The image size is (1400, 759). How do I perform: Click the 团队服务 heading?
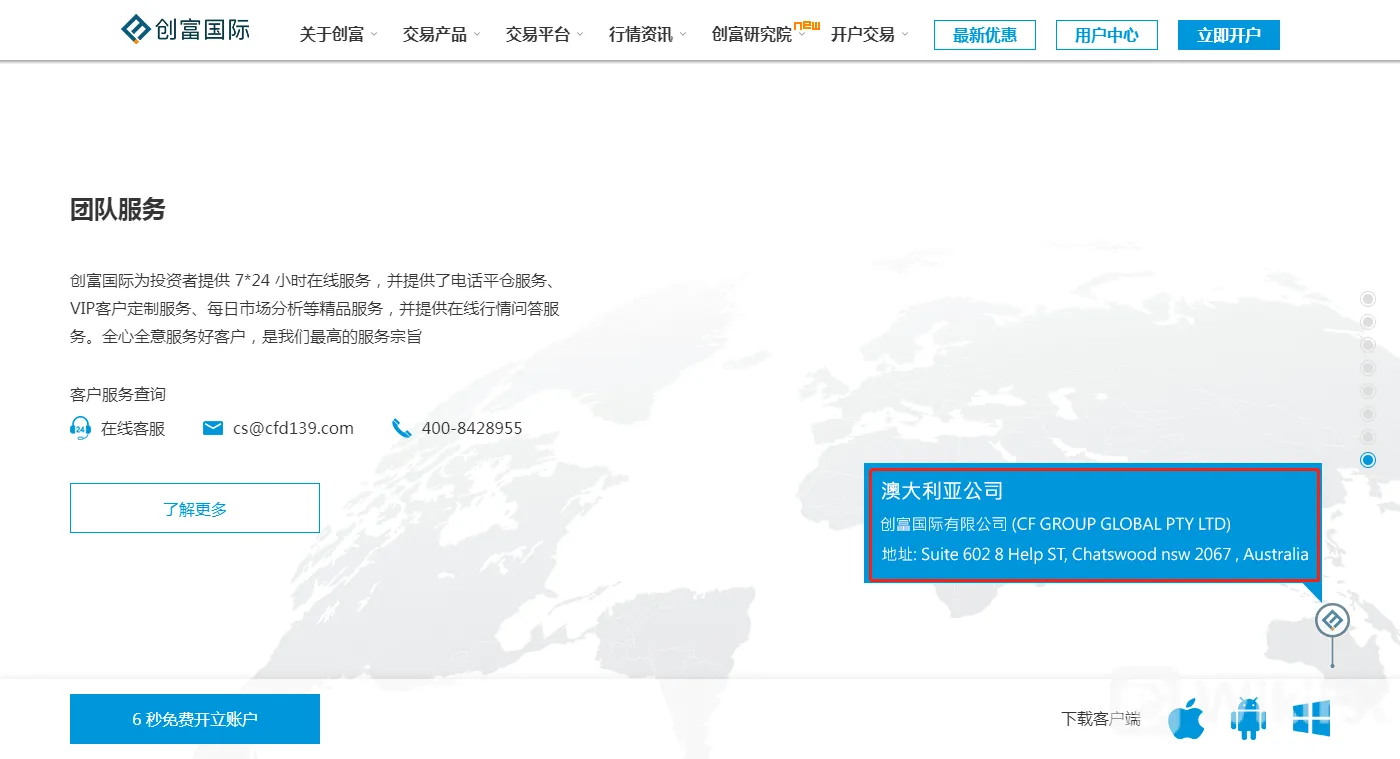pyautogui.click(x=118, y=209)
